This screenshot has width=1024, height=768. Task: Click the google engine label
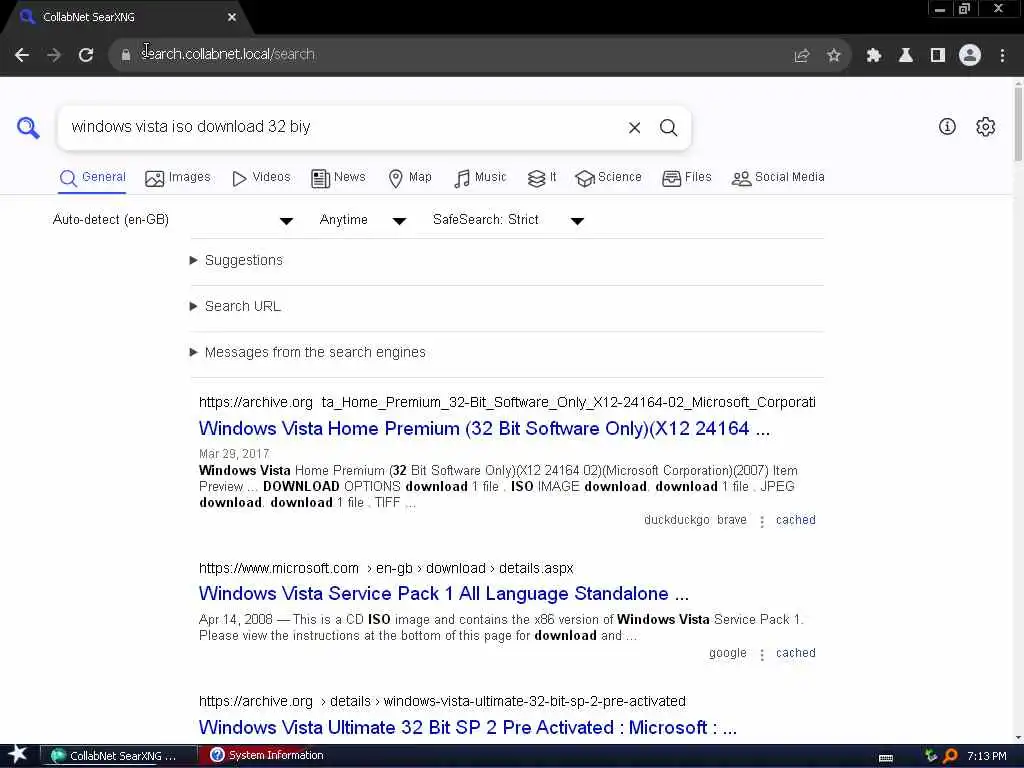[x=728, y=654]
